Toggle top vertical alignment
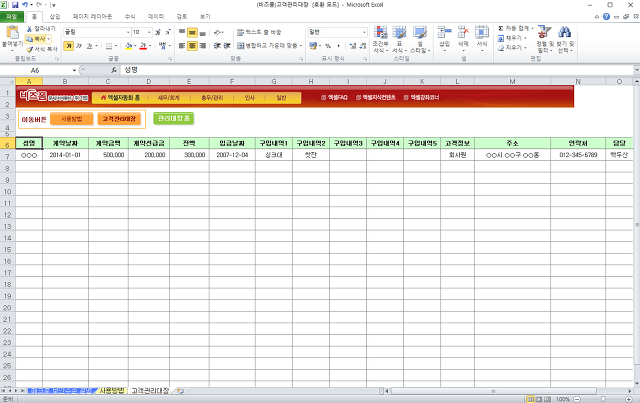Screen dimensions: 640x403 pos(182,32)
